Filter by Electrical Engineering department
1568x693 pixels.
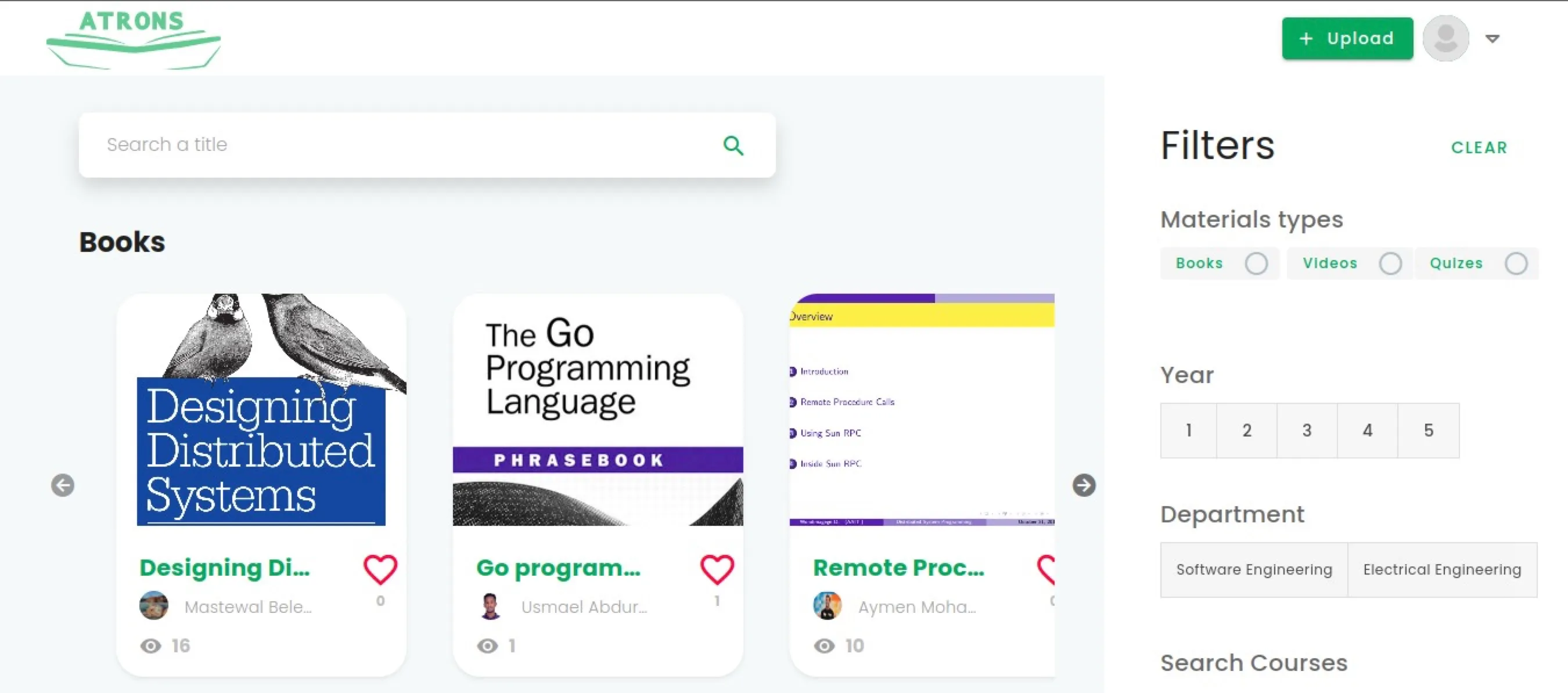[x=1442, y=569]
